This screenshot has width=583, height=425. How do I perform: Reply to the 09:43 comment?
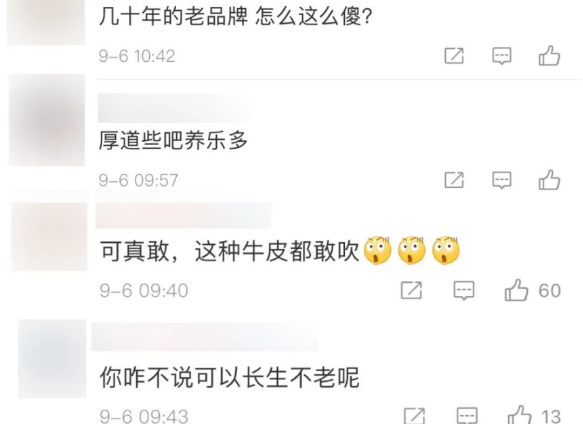pyautogui.click(x=467, y=416)
